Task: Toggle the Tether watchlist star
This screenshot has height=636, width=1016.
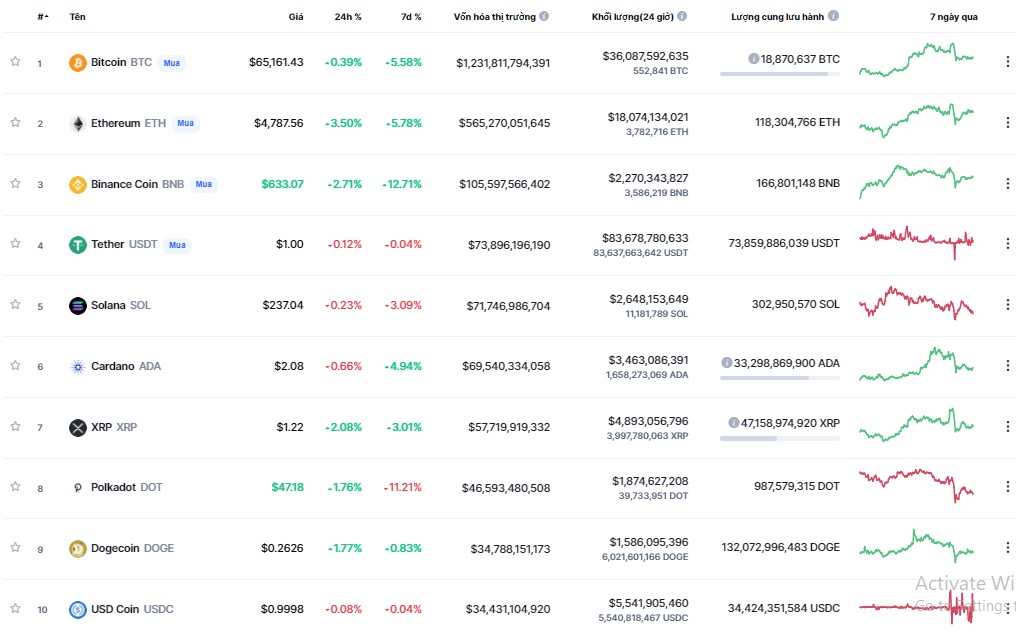Action: coord(15,244)
